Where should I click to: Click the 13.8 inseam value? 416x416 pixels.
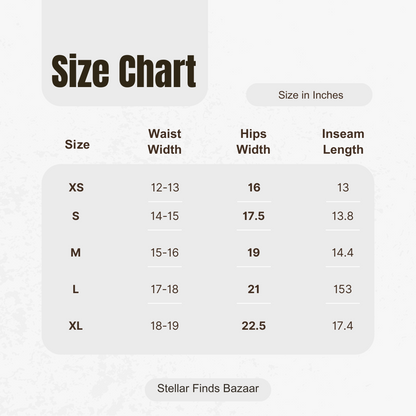[343, 216]
